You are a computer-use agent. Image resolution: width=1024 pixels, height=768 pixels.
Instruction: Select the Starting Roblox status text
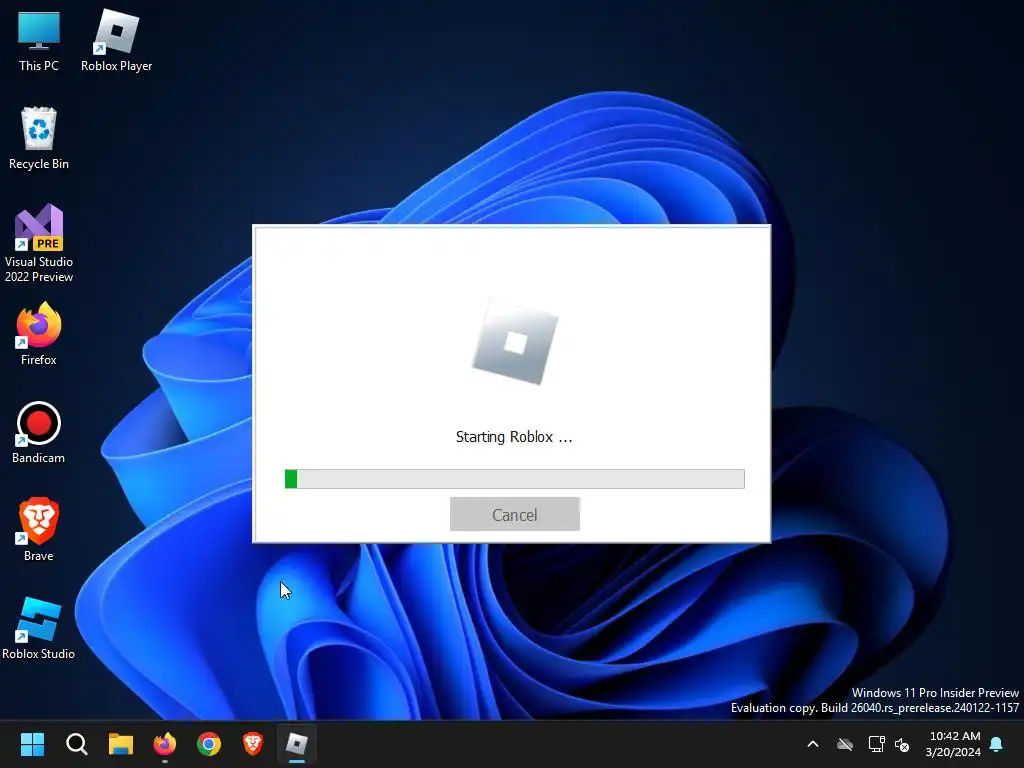pyautogui.click(x=514, y=437)
